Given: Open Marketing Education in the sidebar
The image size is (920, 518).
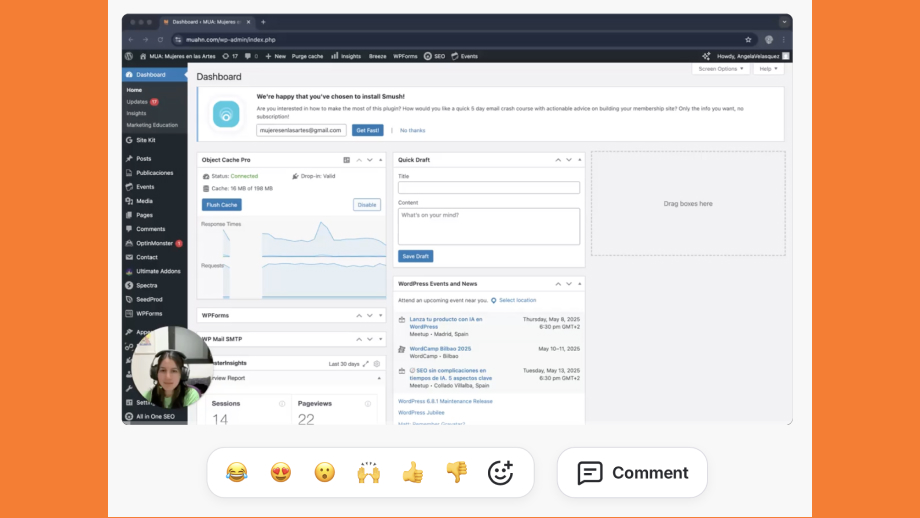Looking at the screenshot, I should (x=152, y=125).
